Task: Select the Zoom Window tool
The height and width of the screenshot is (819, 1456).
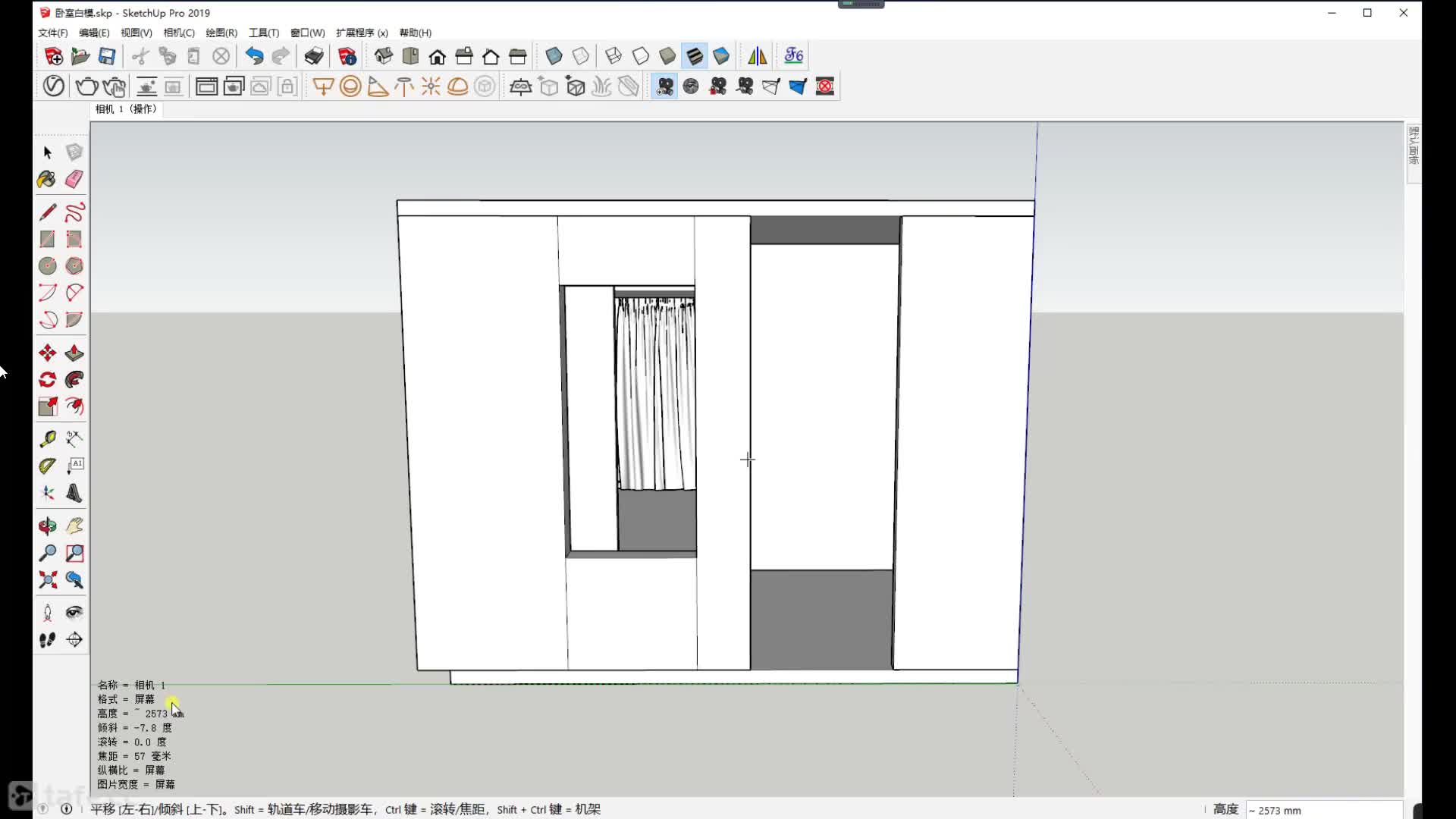Action: point(74,554)
